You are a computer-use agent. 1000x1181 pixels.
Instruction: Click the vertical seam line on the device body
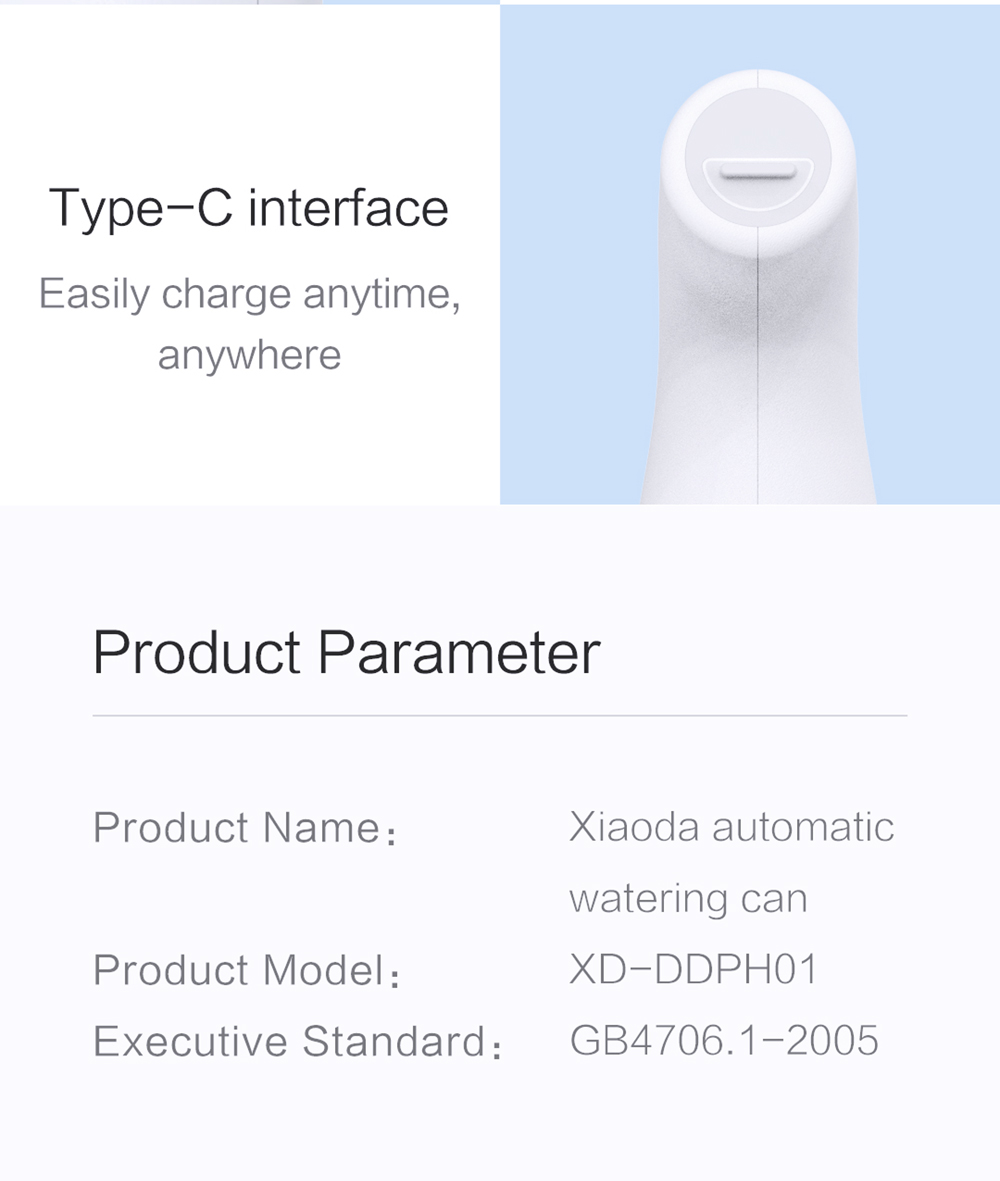pyautogui.click(x=758, y=377)
